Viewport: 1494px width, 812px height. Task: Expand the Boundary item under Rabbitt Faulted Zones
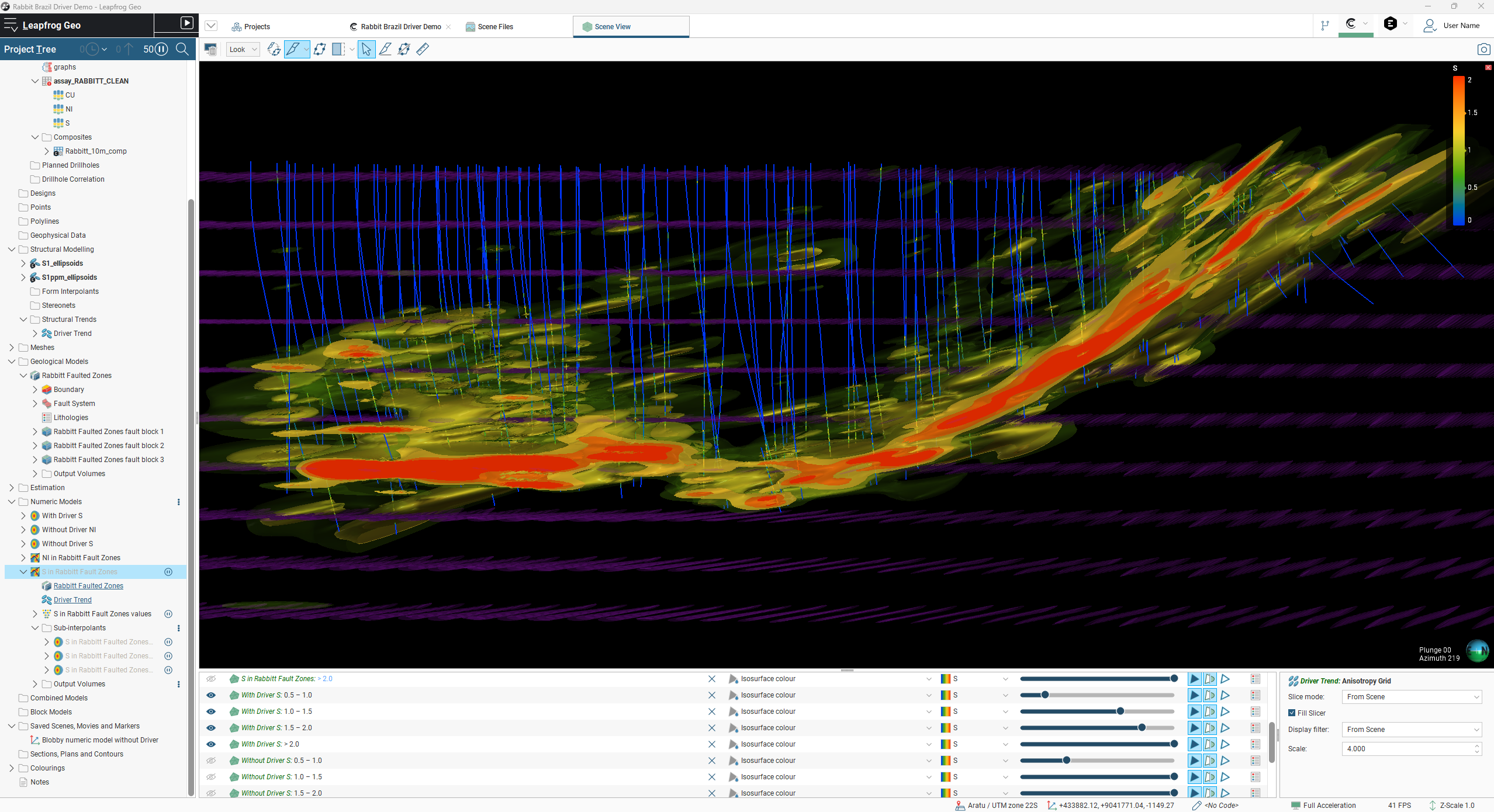click(34, 389)
